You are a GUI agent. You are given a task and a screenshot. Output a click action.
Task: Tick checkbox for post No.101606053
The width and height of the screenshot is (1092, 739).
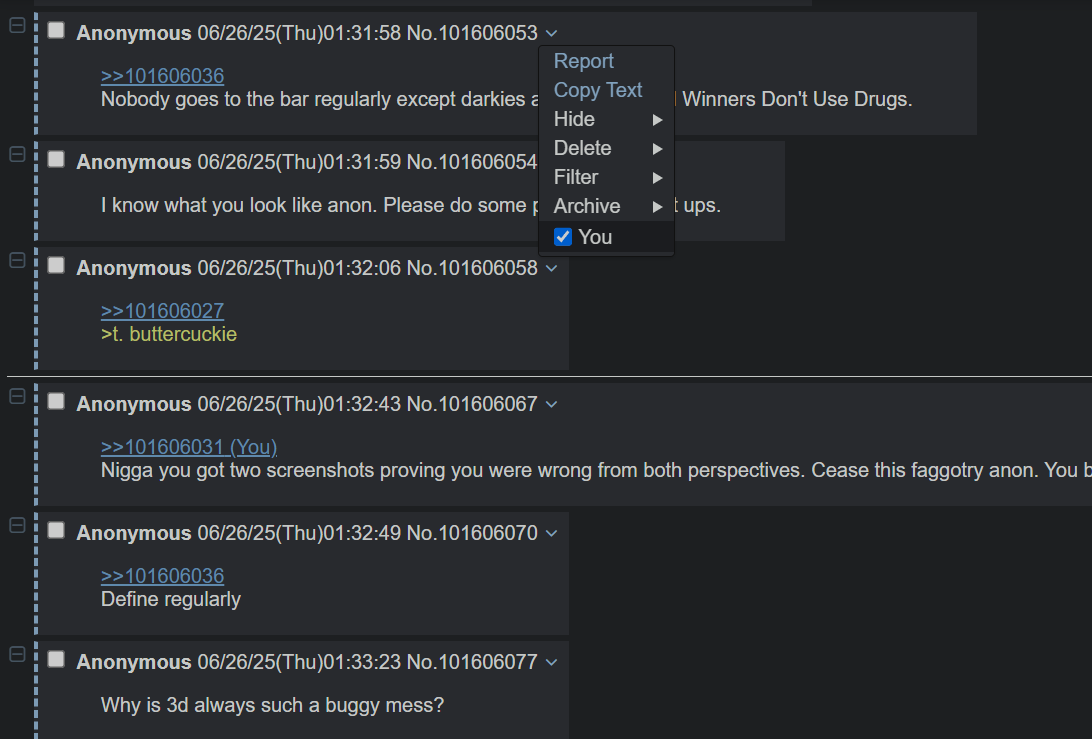click(x=57, y=31)
